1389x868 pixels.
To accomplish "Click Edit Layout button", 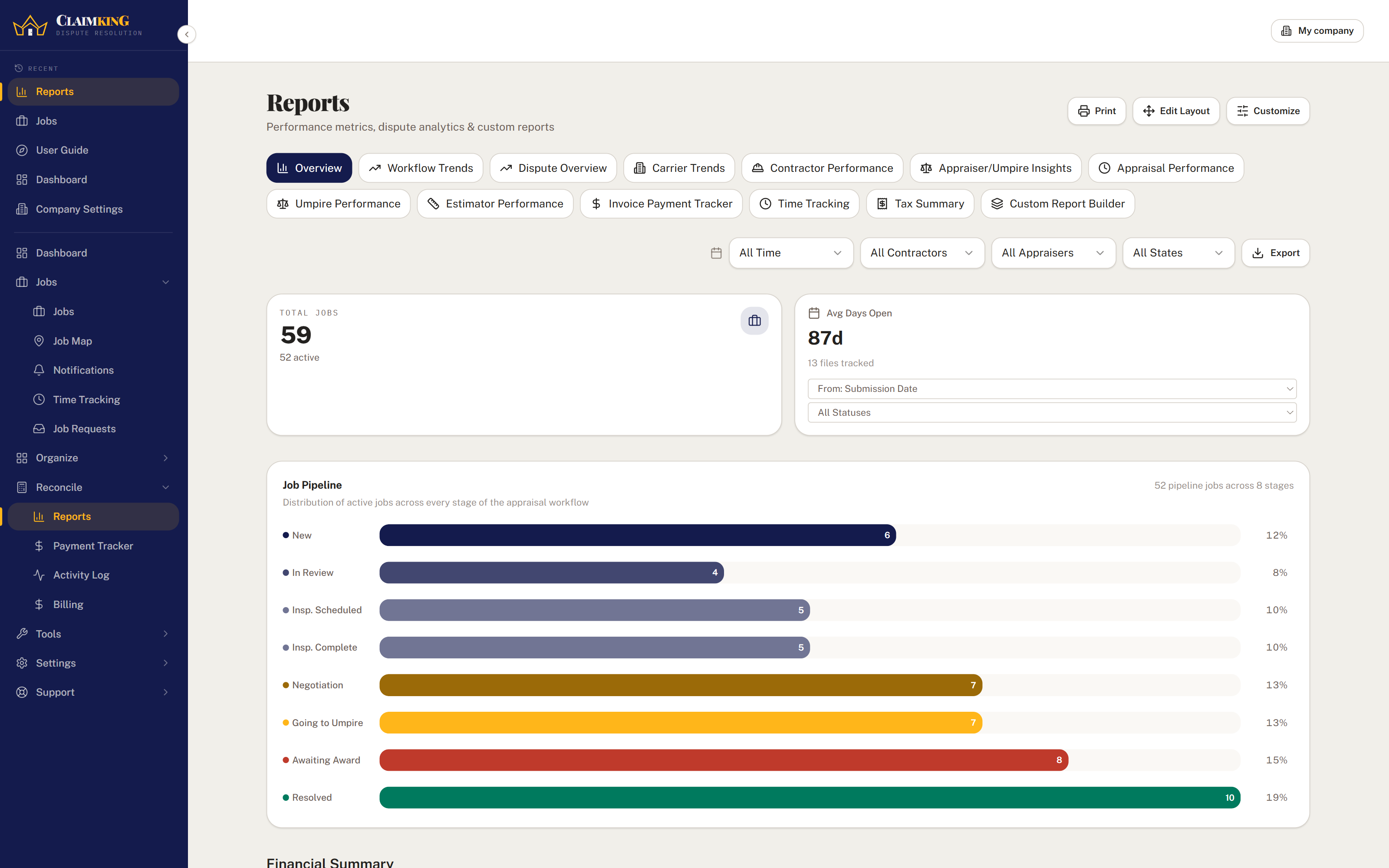I will pos(1175,111).
